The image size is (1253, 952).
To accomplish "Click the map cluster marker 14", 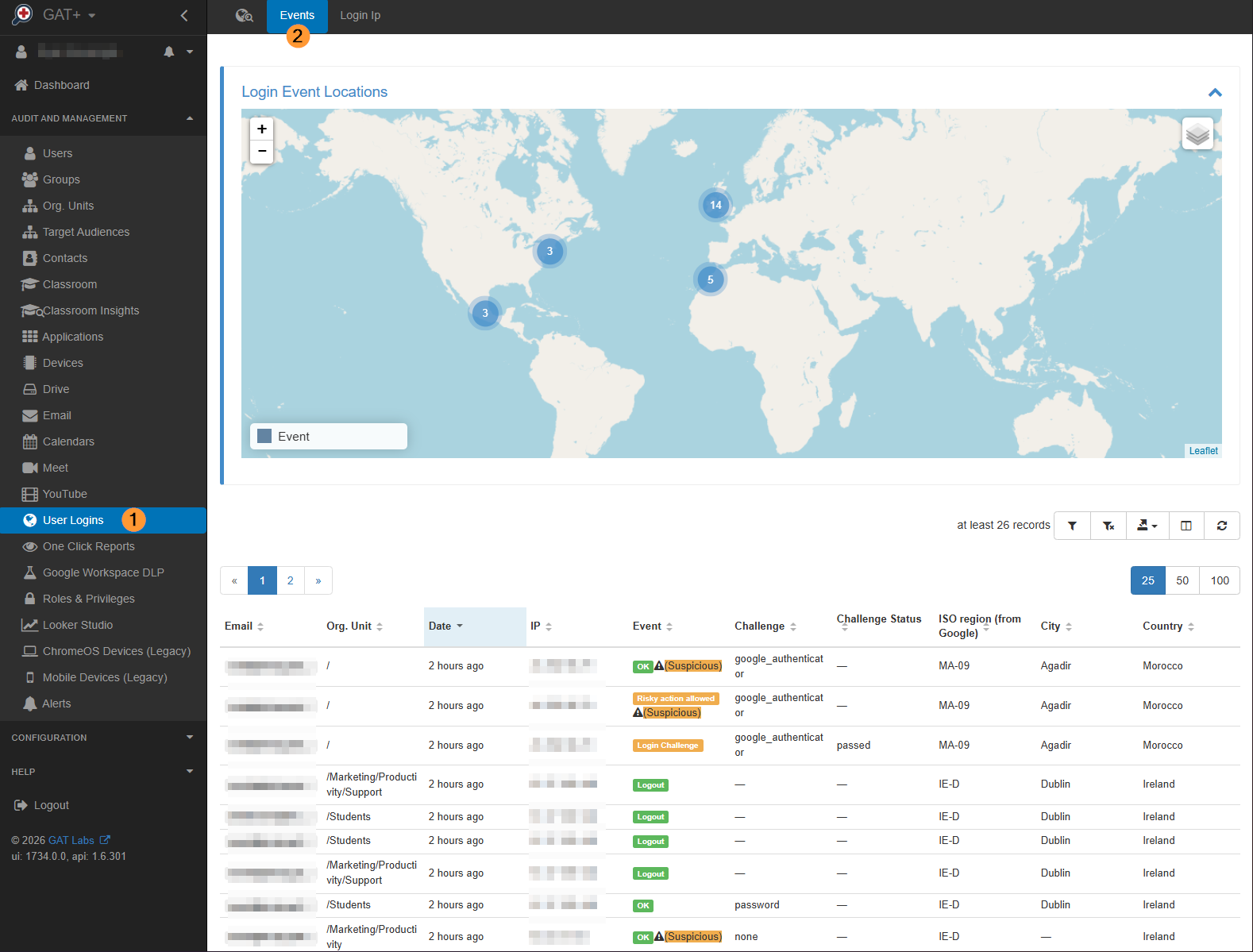I will 715,205.
